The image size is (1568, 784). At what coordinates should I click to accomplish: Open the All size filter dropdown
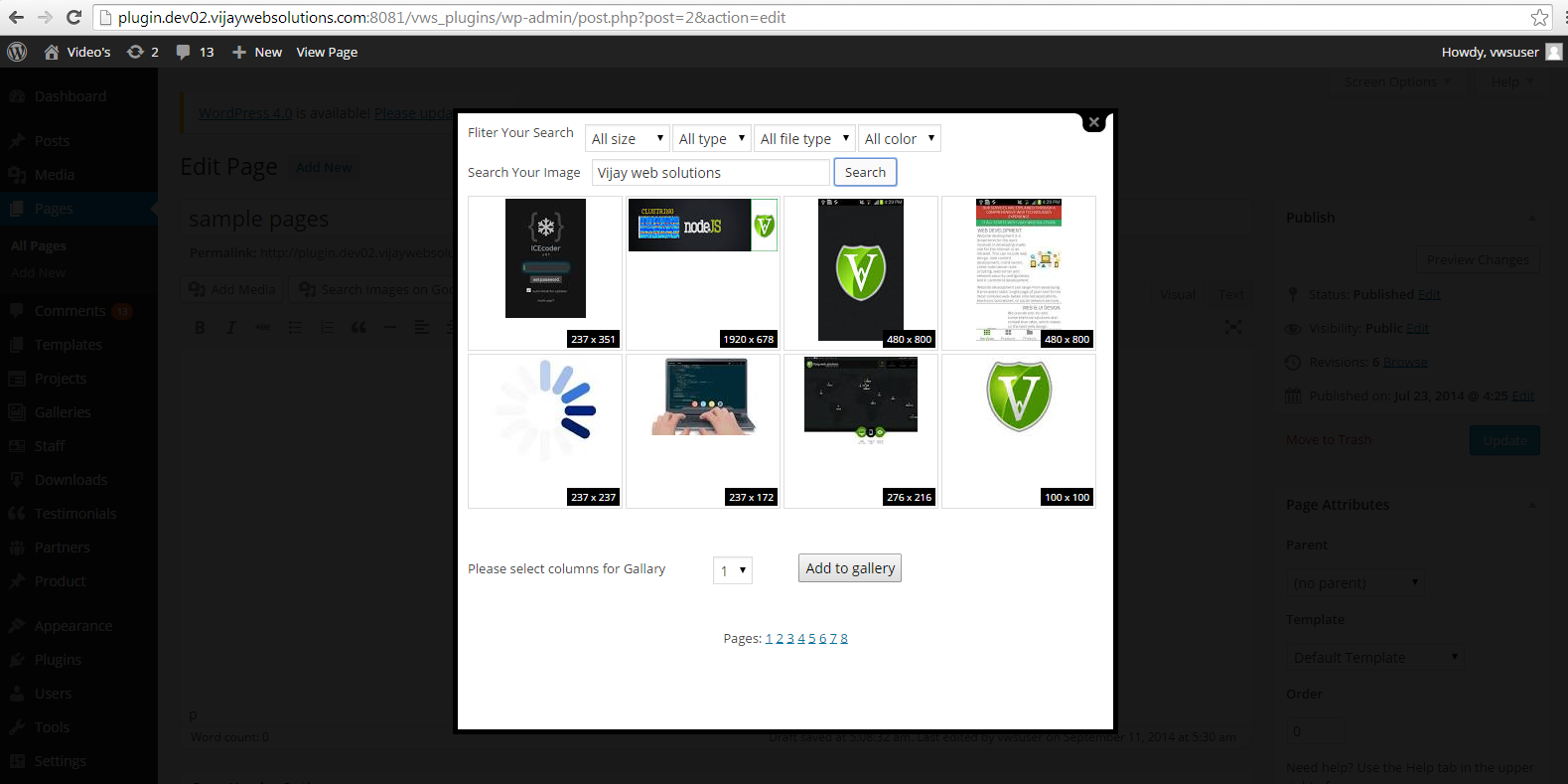[627, 139]
